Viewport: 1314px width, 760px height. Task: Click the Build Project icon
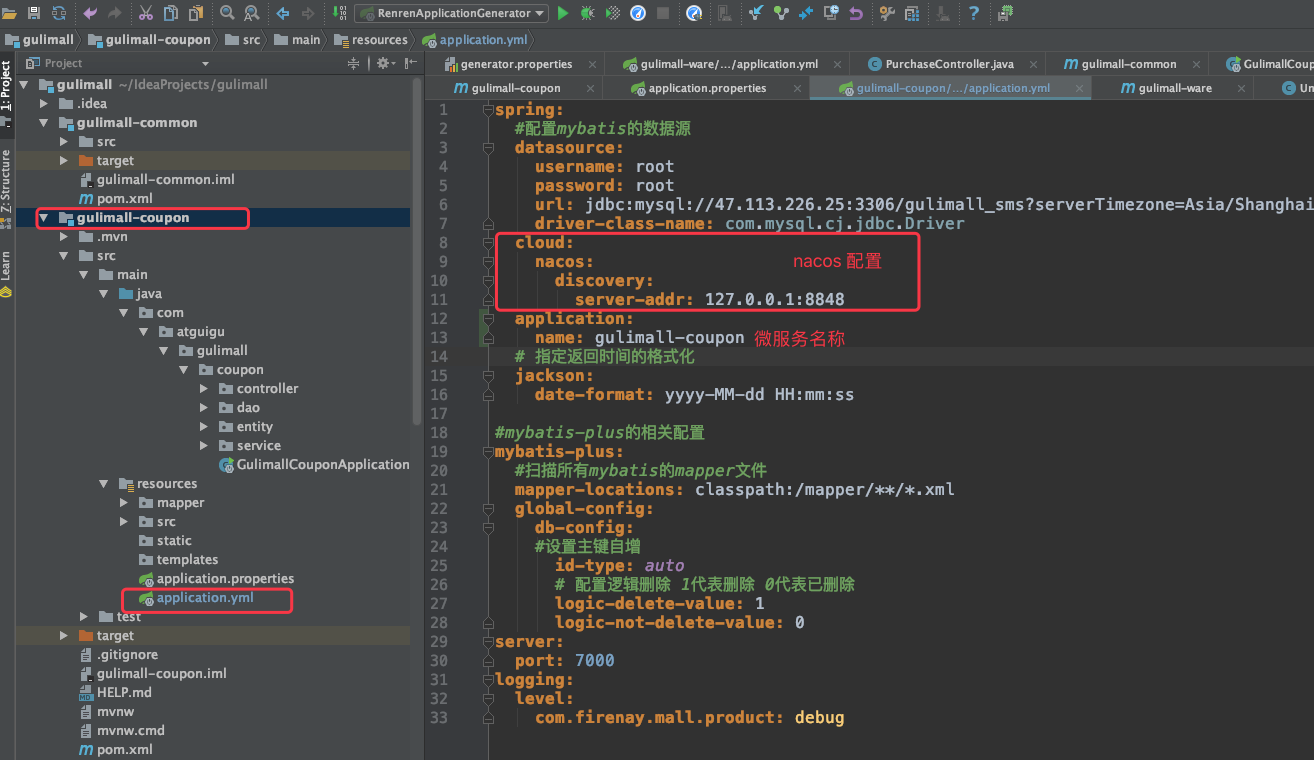coord(338,13)
